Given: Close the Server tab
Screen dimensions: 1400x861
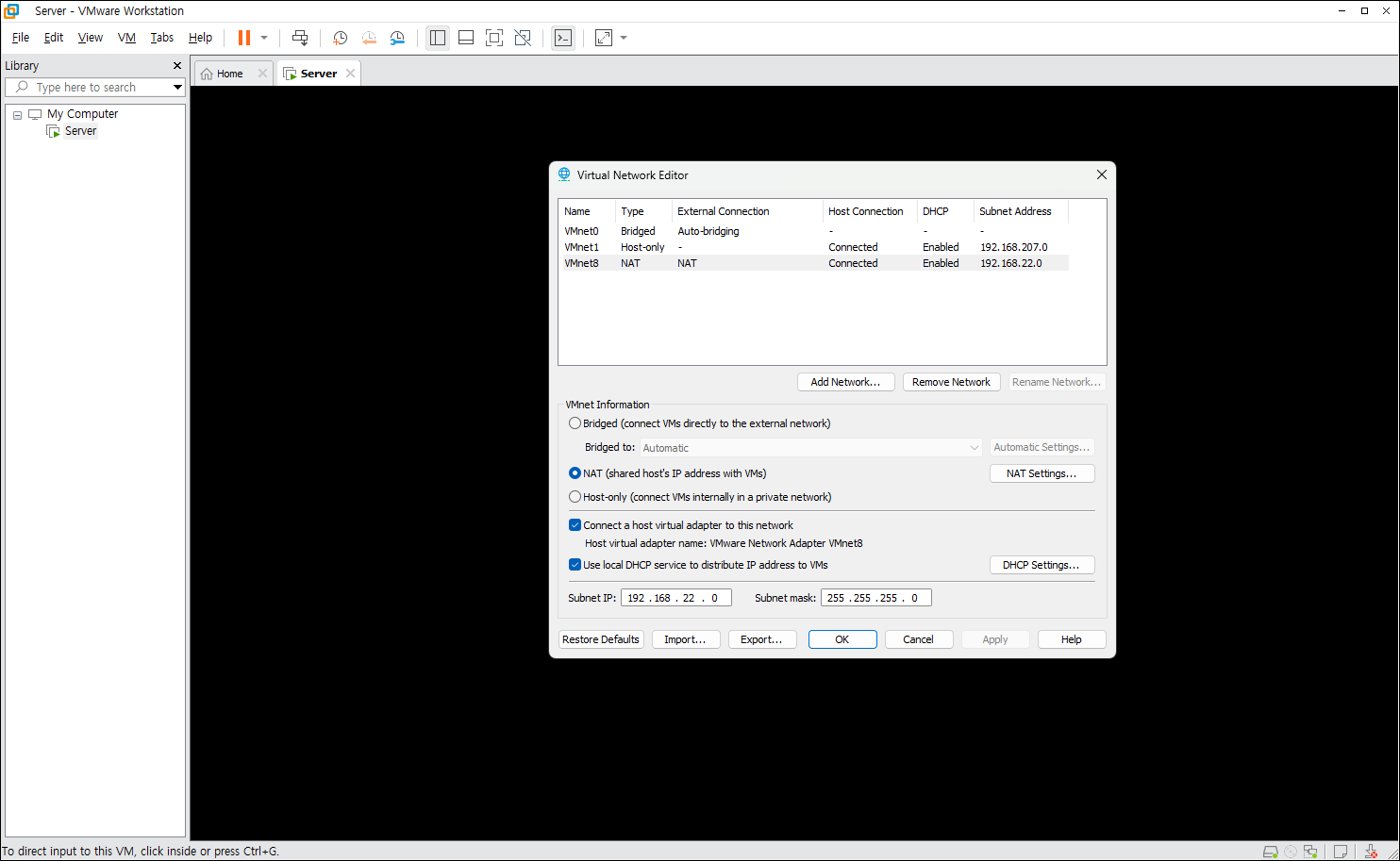Looking at the screenshot, I should [350, 74].
